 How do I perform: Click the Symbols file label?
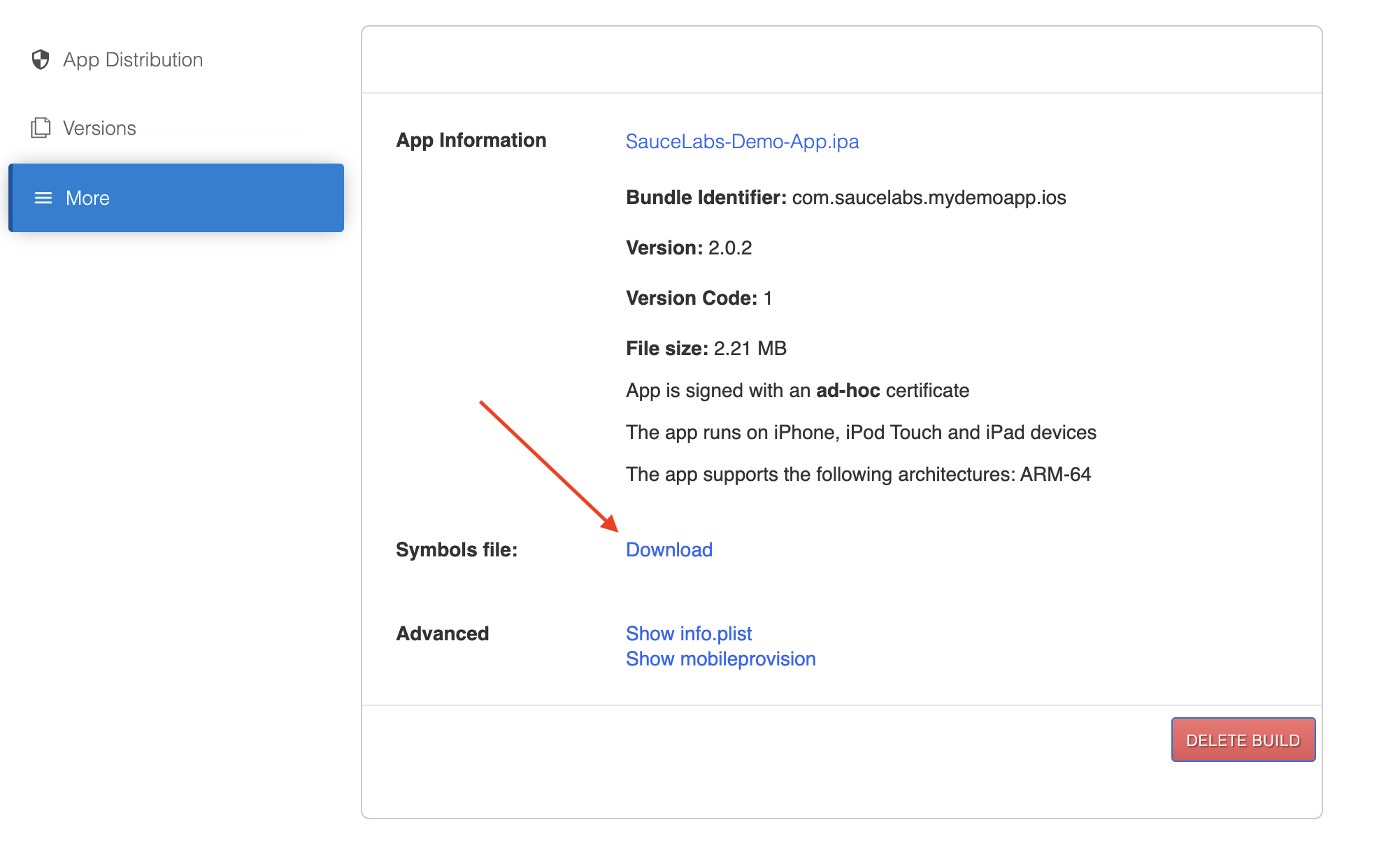456,549
